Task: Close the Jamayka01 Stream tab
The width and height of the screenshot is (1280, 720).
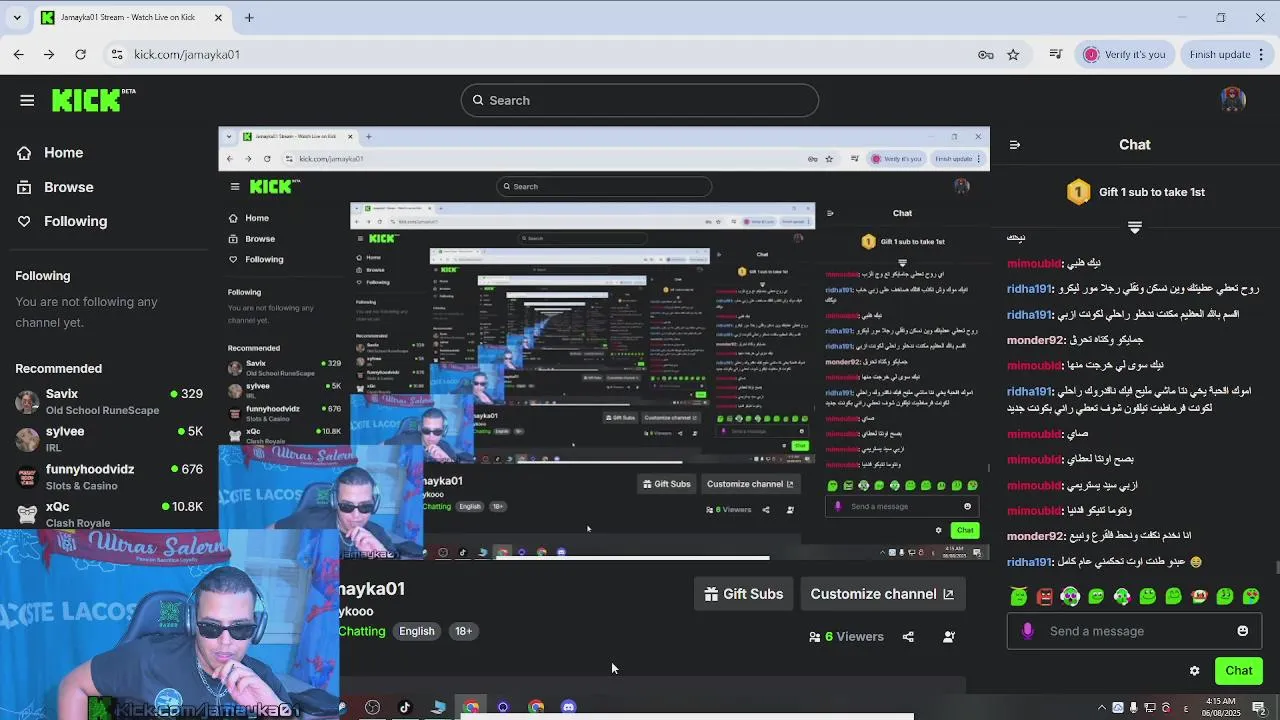Action: click(219, 17)
